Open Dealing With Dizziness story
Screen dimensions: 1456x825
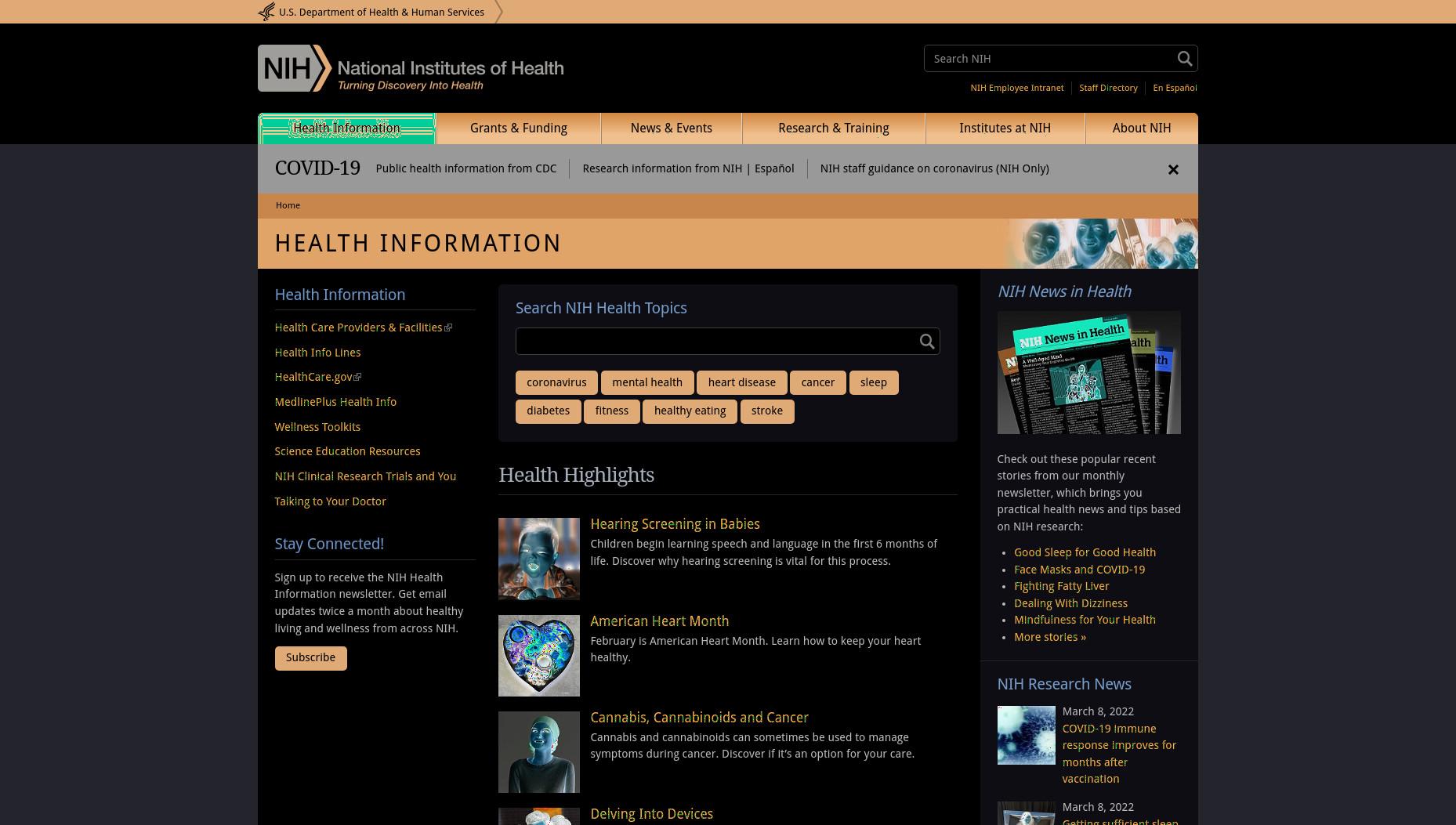[x=1070, y=603]
